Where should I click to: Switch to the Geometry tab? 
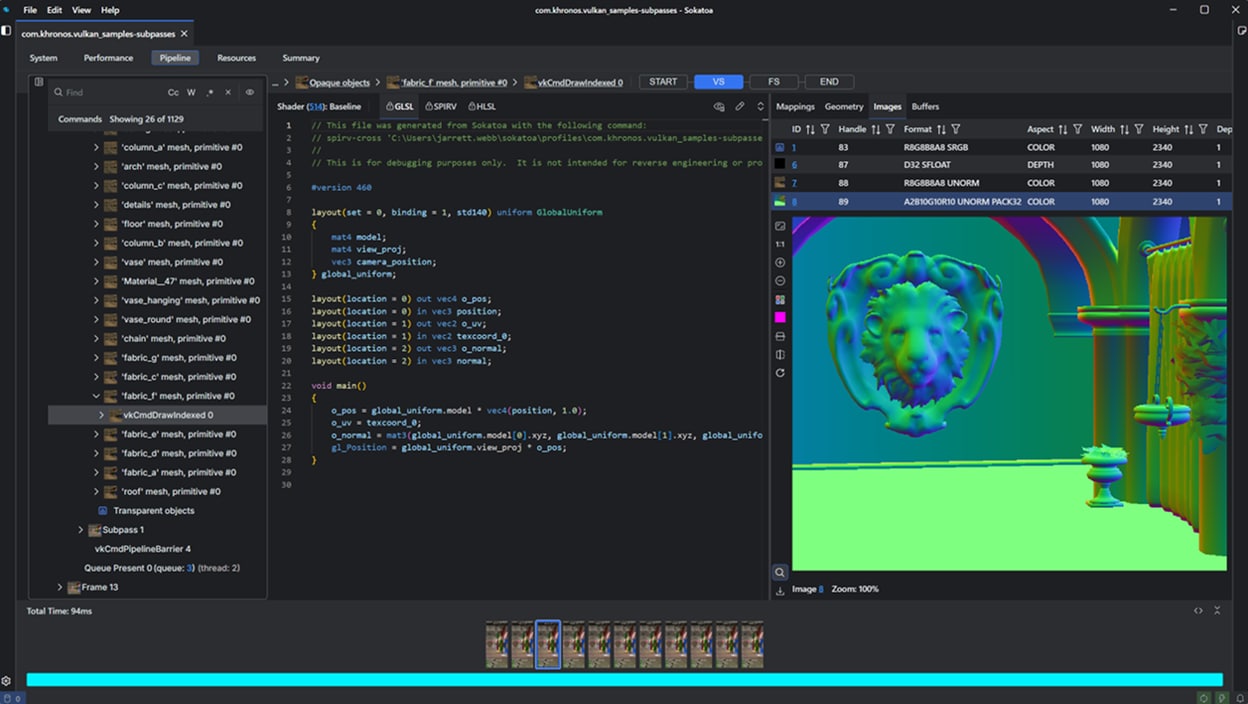[x=843, y=106]
